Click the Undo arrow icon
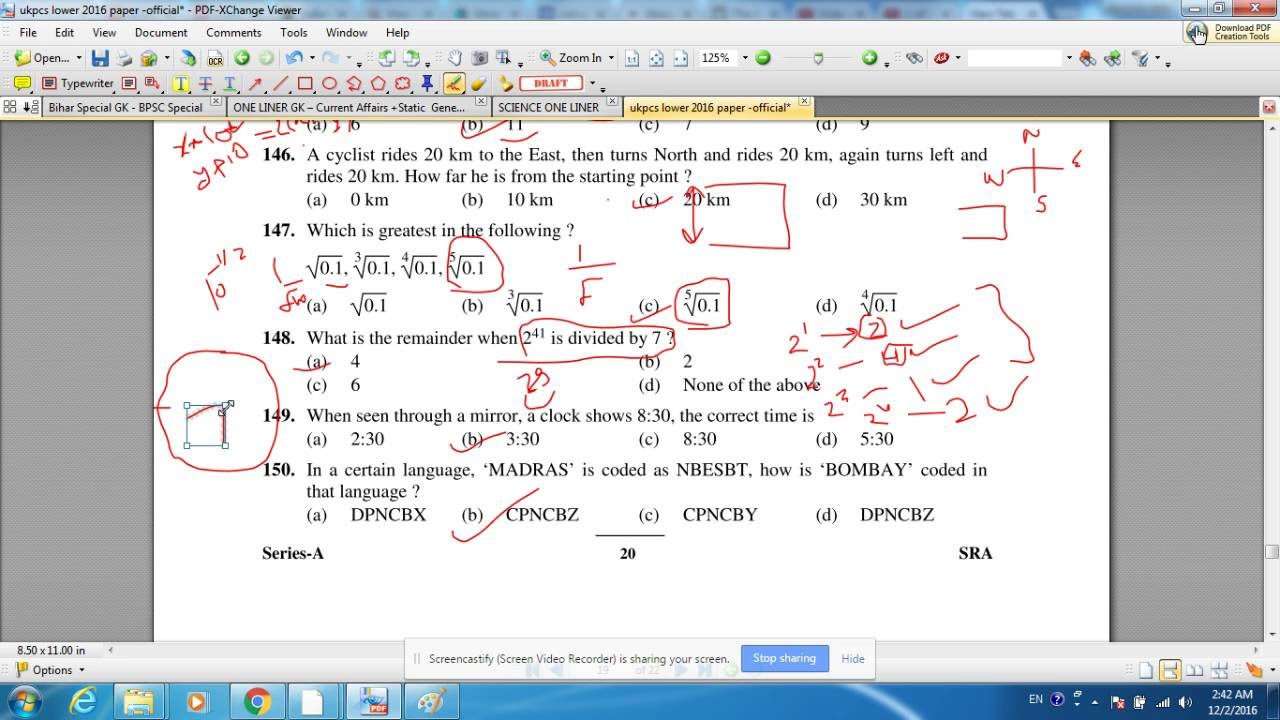 (x=294, y=58)
